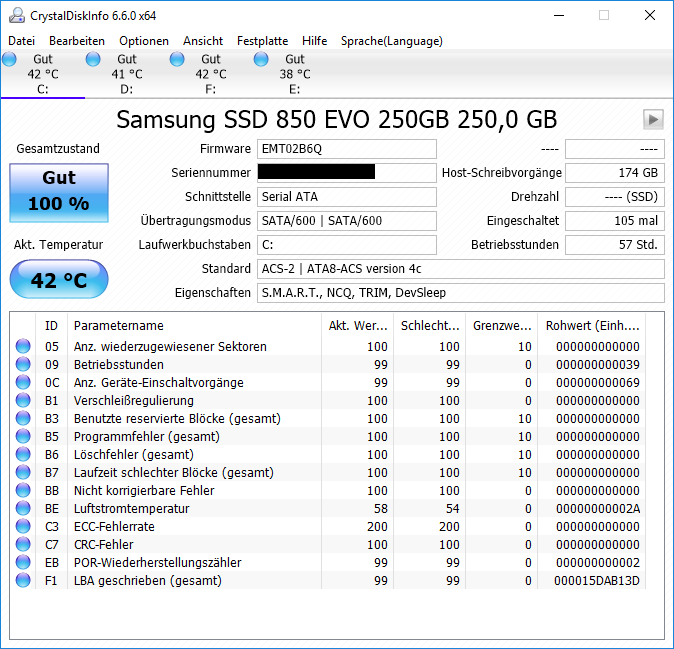This screenshot has width=674, height=649.
Task: Click the ID column header
Action: point(51,326)
